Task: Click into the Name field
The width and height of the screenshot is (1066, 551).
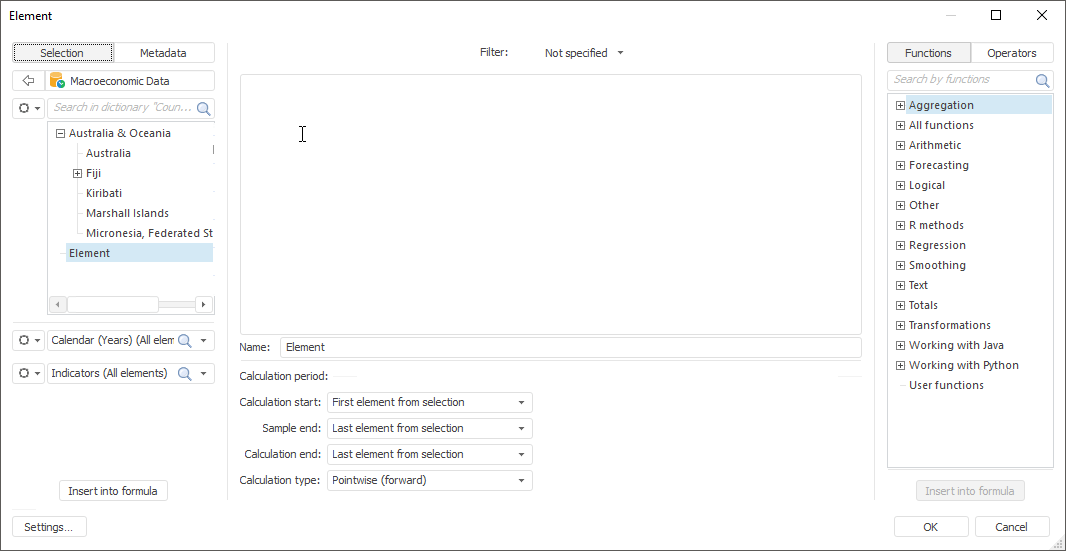Action: 571,347
